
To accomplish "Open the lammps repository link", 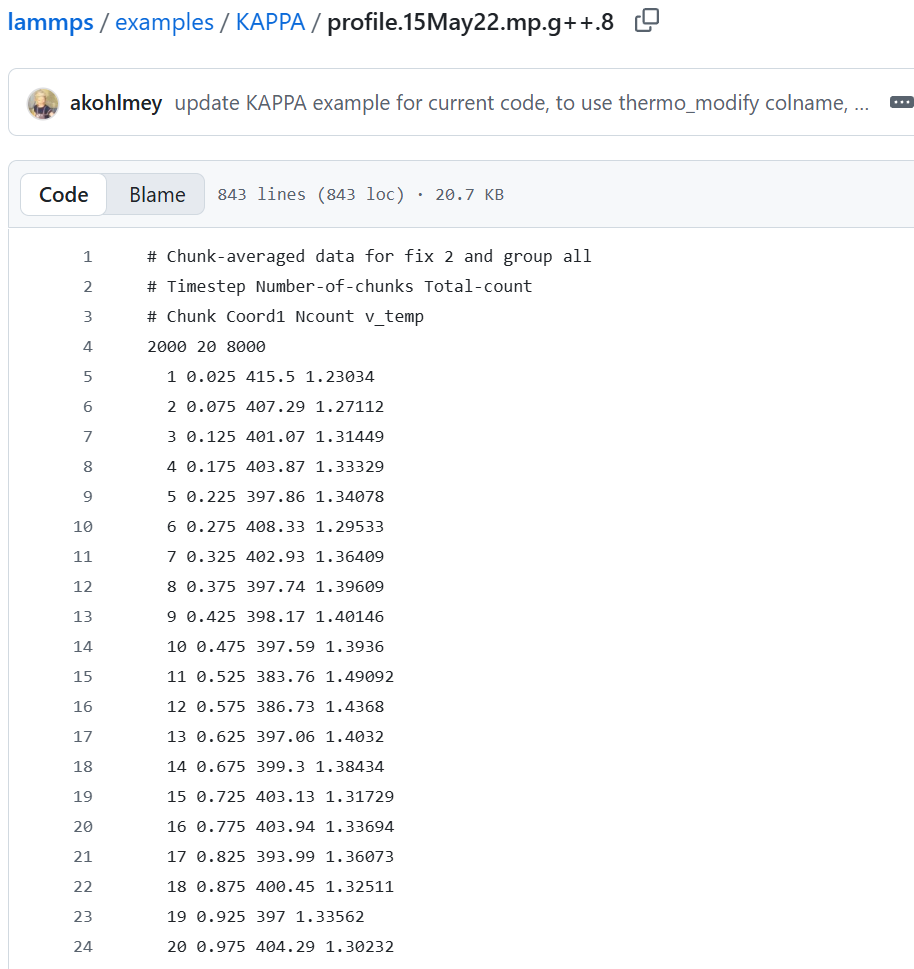I will coord(51,22).
